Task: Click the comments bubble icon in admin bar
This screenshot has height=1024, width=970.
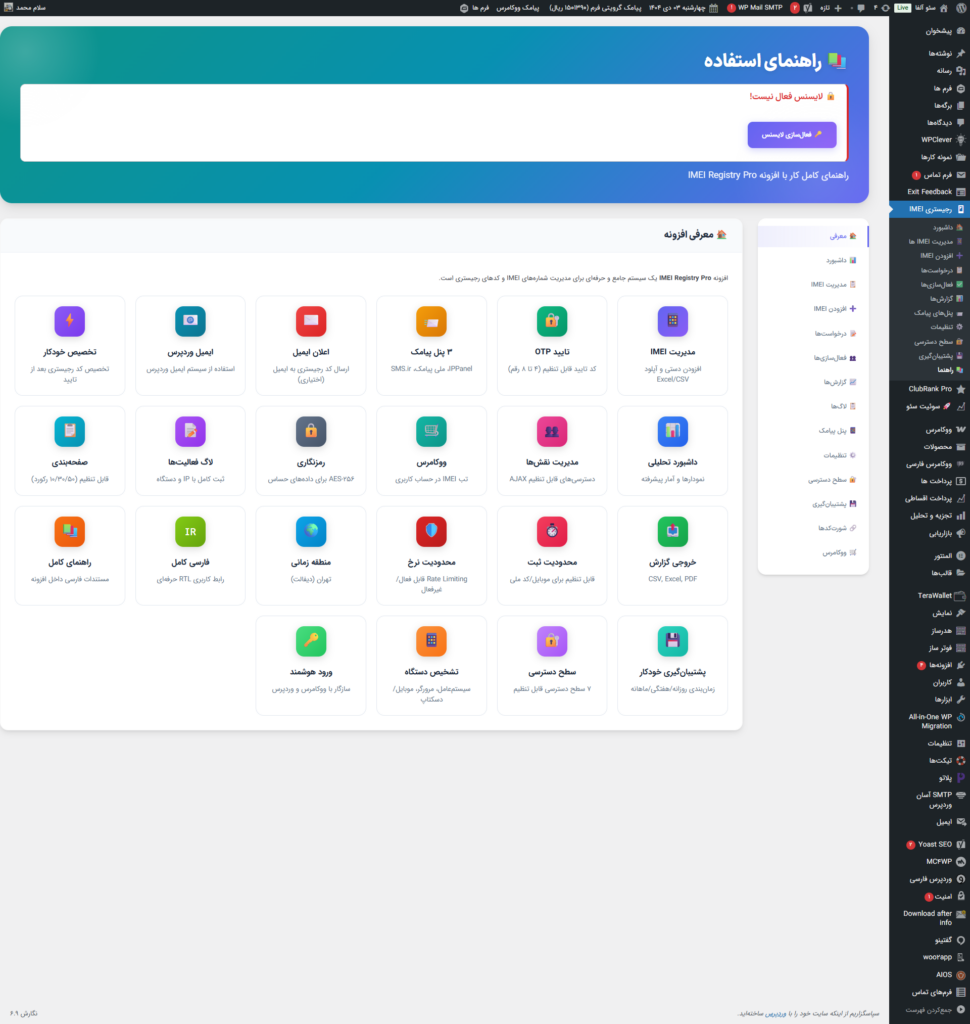Action: tap(861, 8)
